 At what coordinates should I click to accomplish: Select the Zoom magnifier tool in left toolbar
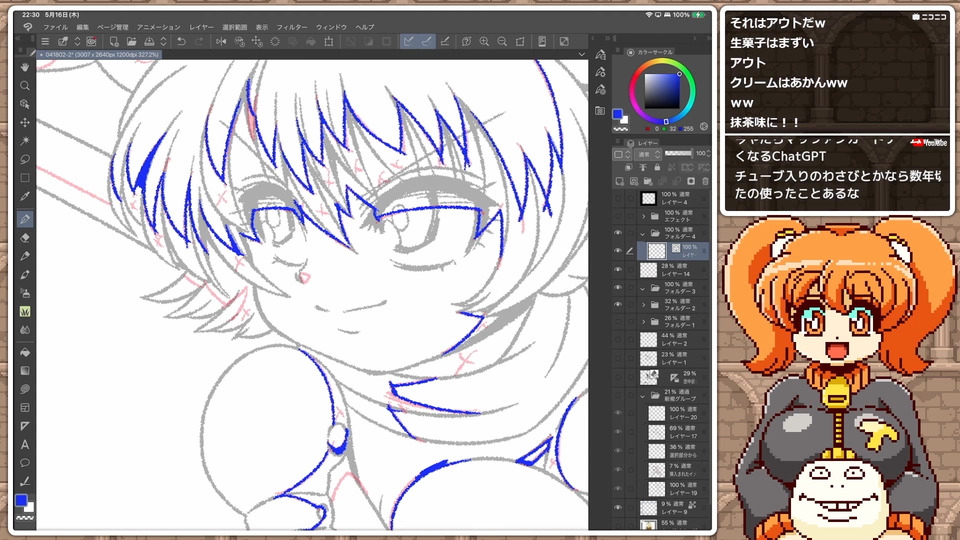[24, 86]
